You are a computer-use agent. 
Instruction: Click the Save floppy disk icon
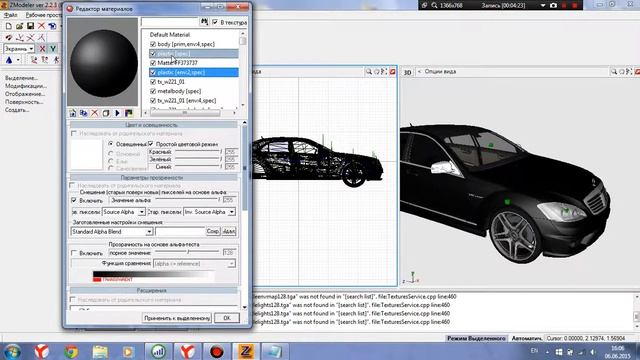click(30, 26)
